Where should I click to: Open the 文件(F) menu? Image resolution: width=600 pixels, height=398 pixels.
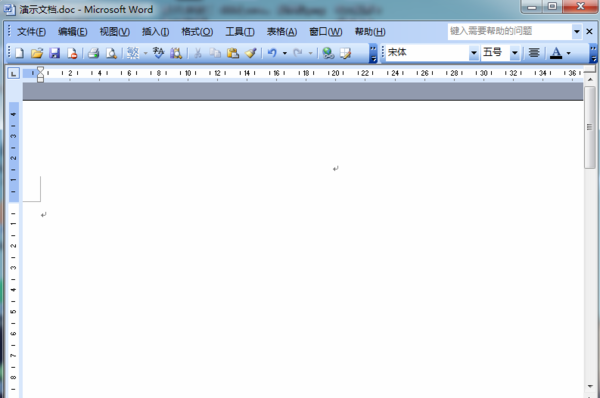click(31, 32)
